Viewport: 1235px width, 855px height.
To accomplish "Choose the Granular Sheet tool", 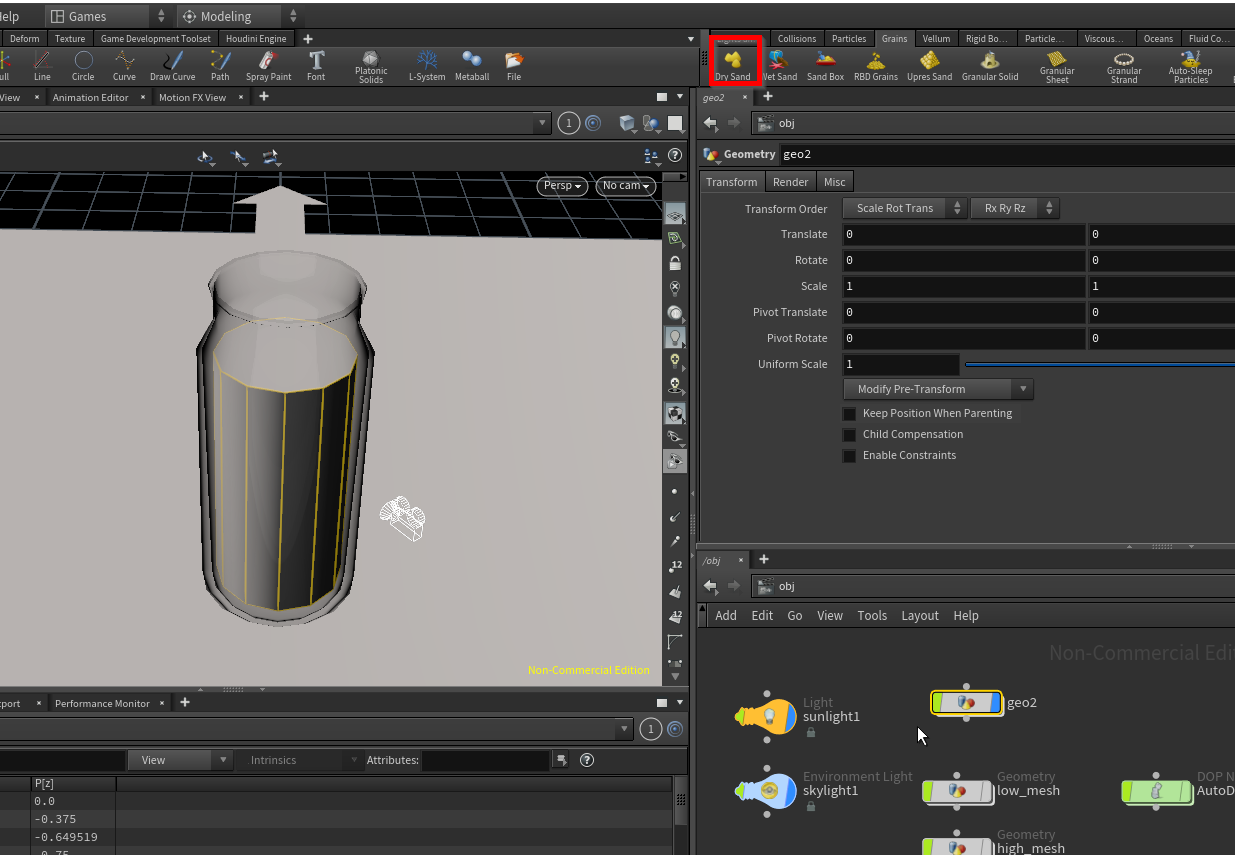I will coord(1057,65).
